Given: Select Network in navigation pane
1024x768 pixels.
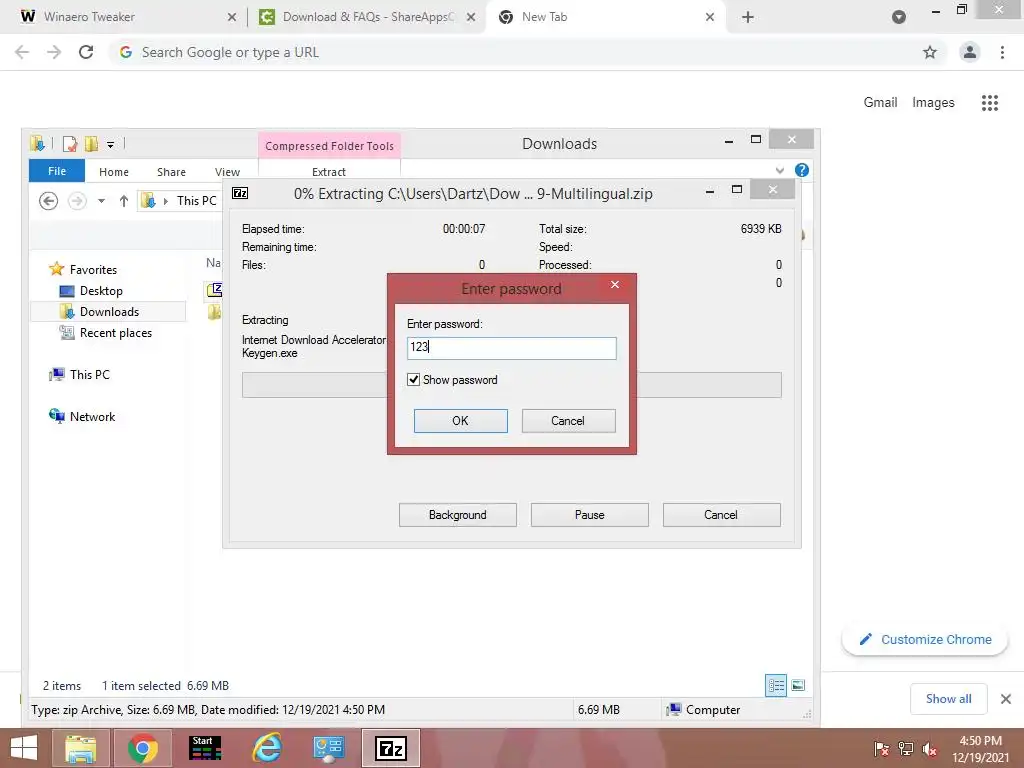Looking at the screenshot, I should point(92,417).
